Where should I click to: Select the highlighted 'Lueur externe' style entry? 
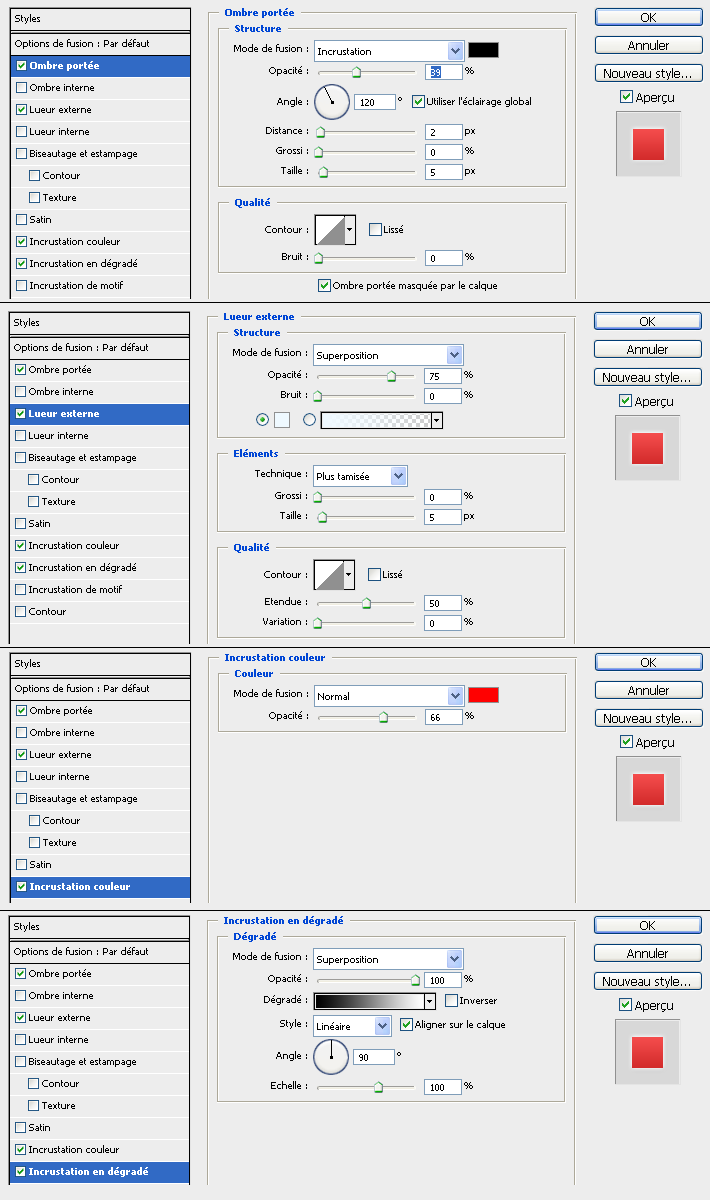pyautogui.click(x=100, y=414)
